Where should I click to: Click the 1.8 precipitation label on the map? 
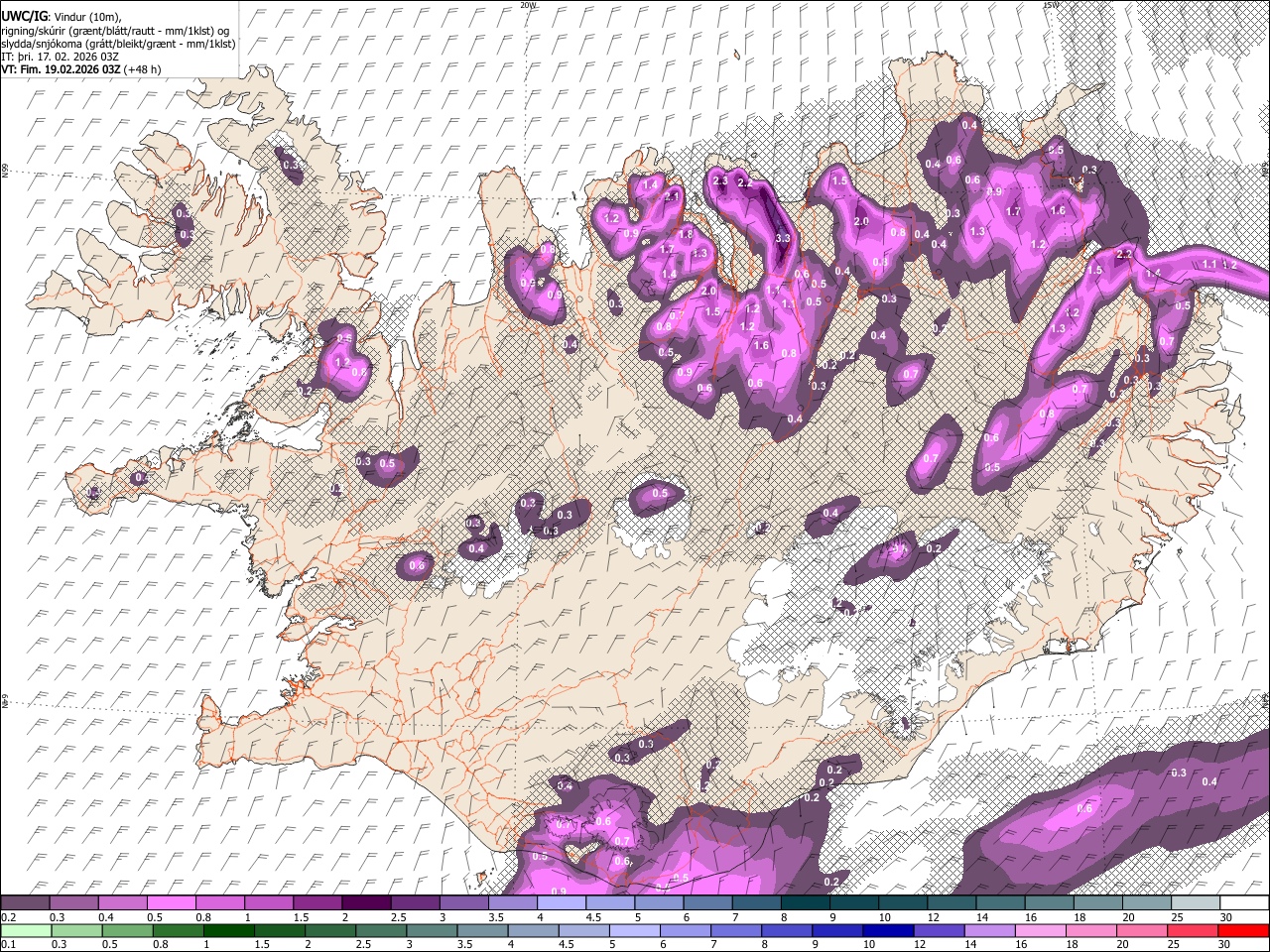[x=686, y=234]
